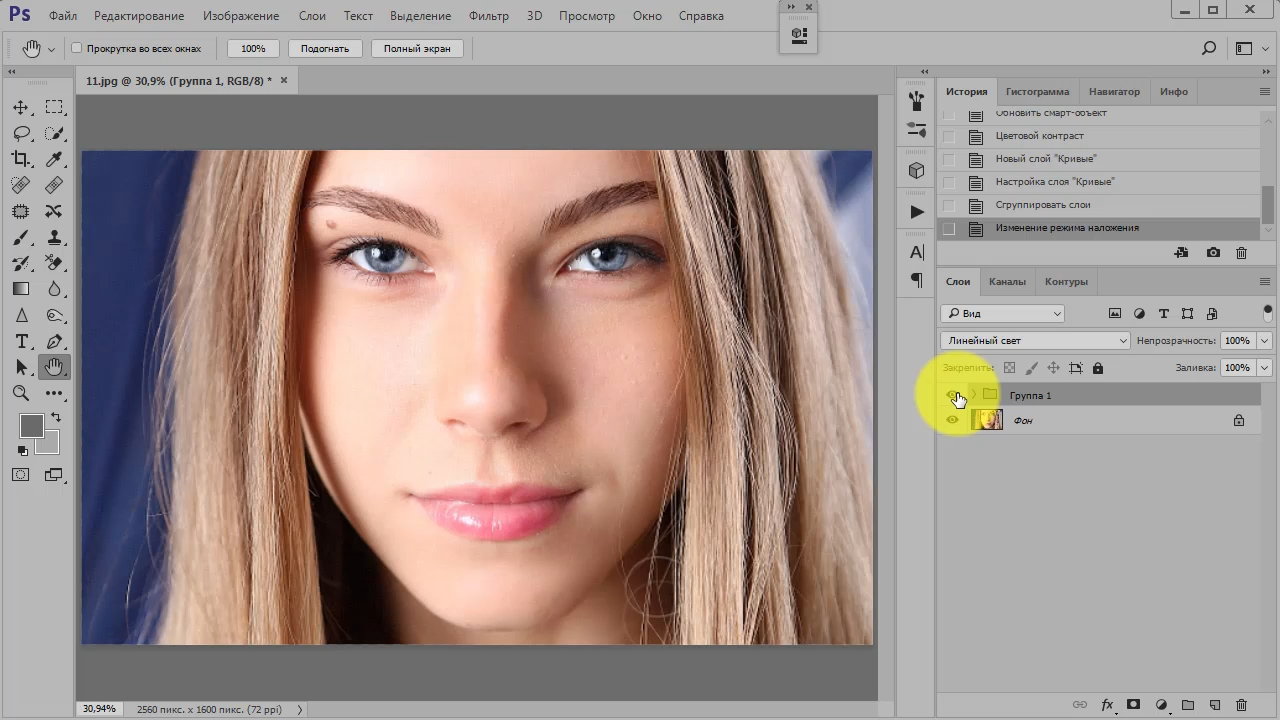Expand the Группа 1 folder chevron
Viewport: 1280px width, 720px height.
tap(974, 395)
